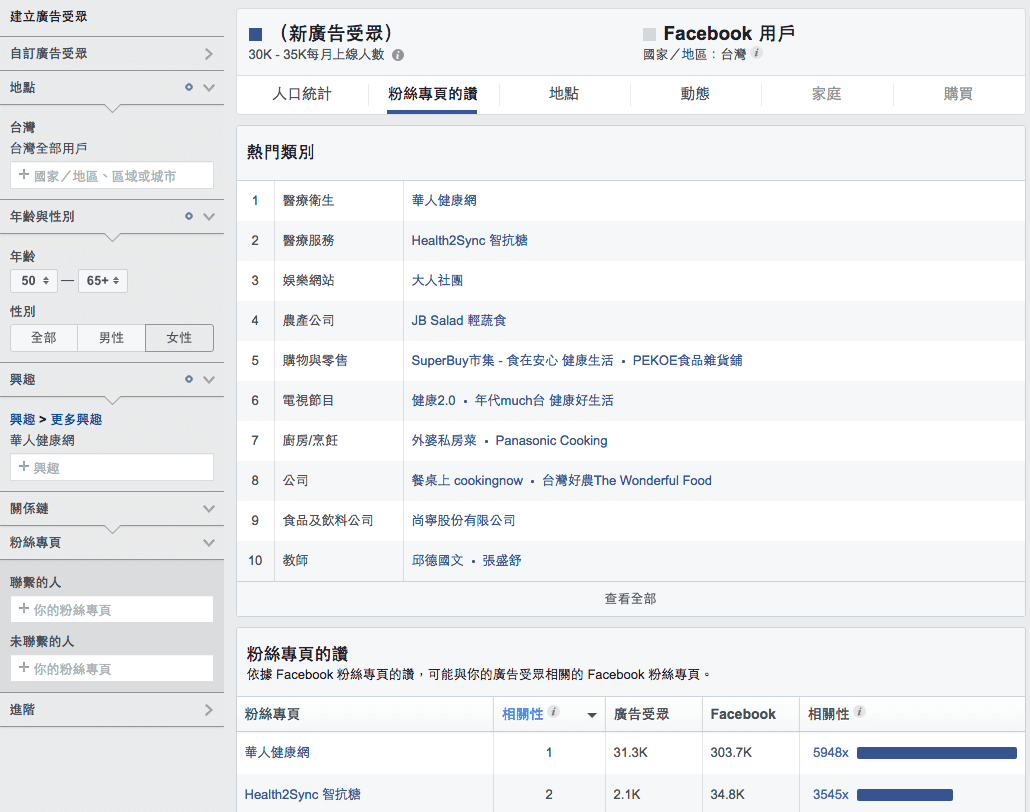Switch to the 人口統計 tab
The image size is (1030, 812).
coord(302,94)
